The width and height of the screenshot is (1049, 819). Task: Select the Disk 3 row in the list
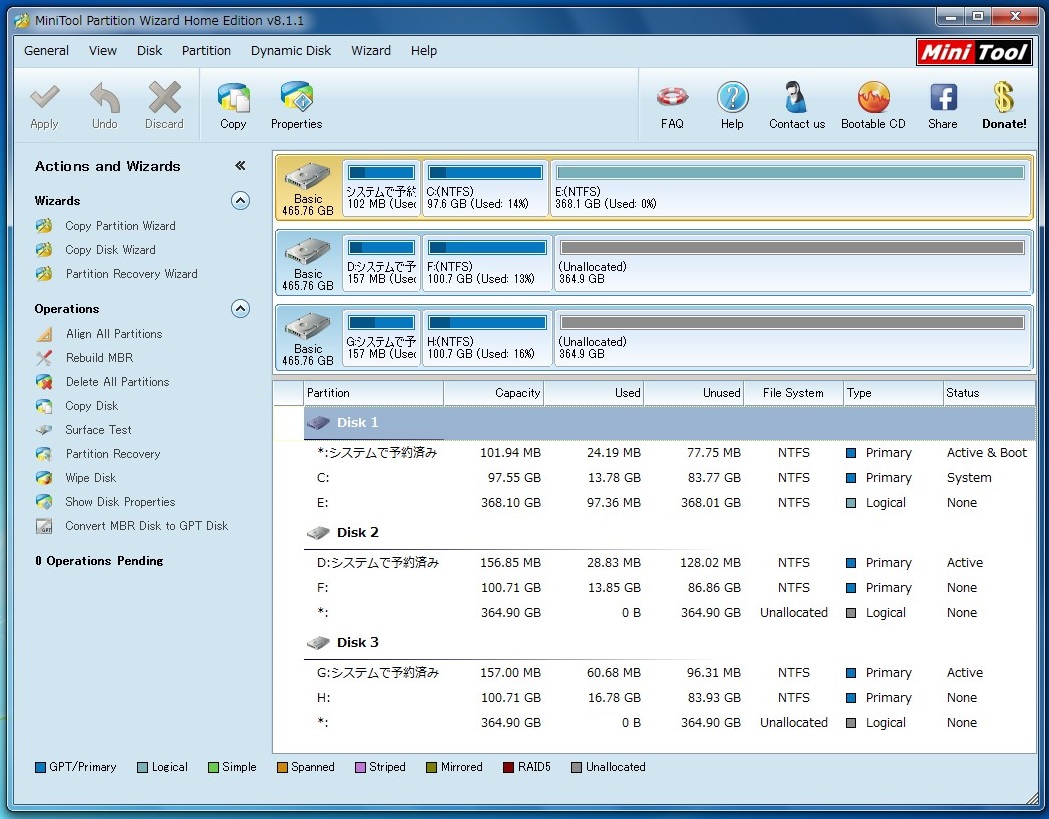tap(669, 643)
